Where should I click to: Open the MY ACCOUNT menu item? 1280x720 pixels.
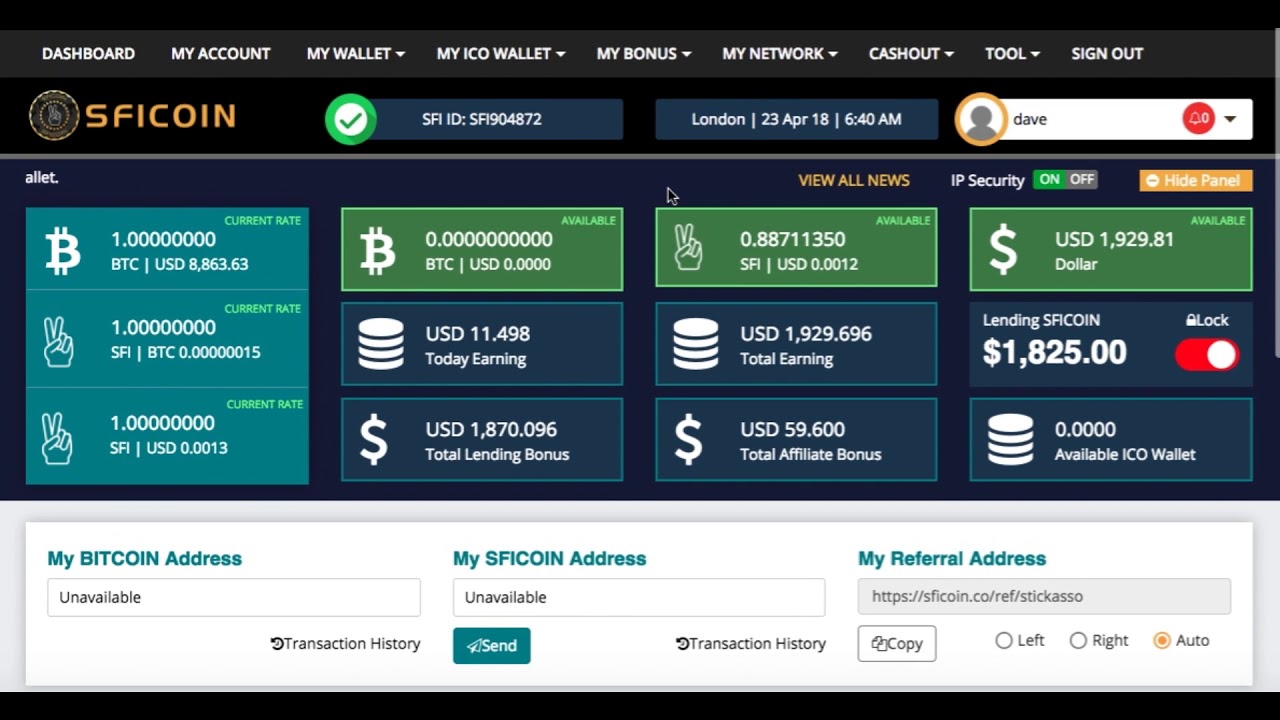[220, 54]
